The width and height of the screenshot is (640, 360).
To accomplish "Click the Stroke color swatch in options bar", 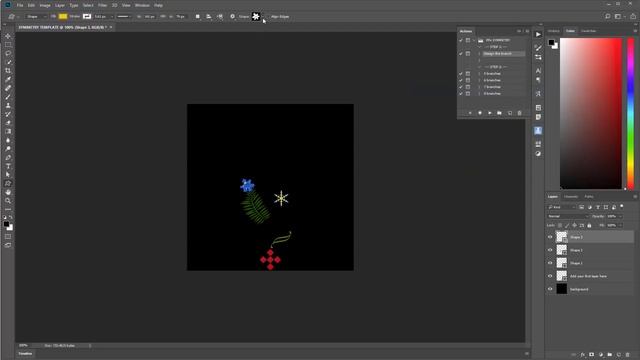I will [87, 16].
